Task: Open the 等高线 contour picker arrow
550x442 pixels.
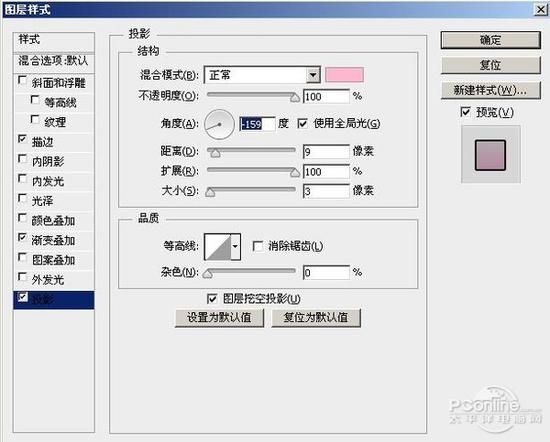Action: (235, 247)
